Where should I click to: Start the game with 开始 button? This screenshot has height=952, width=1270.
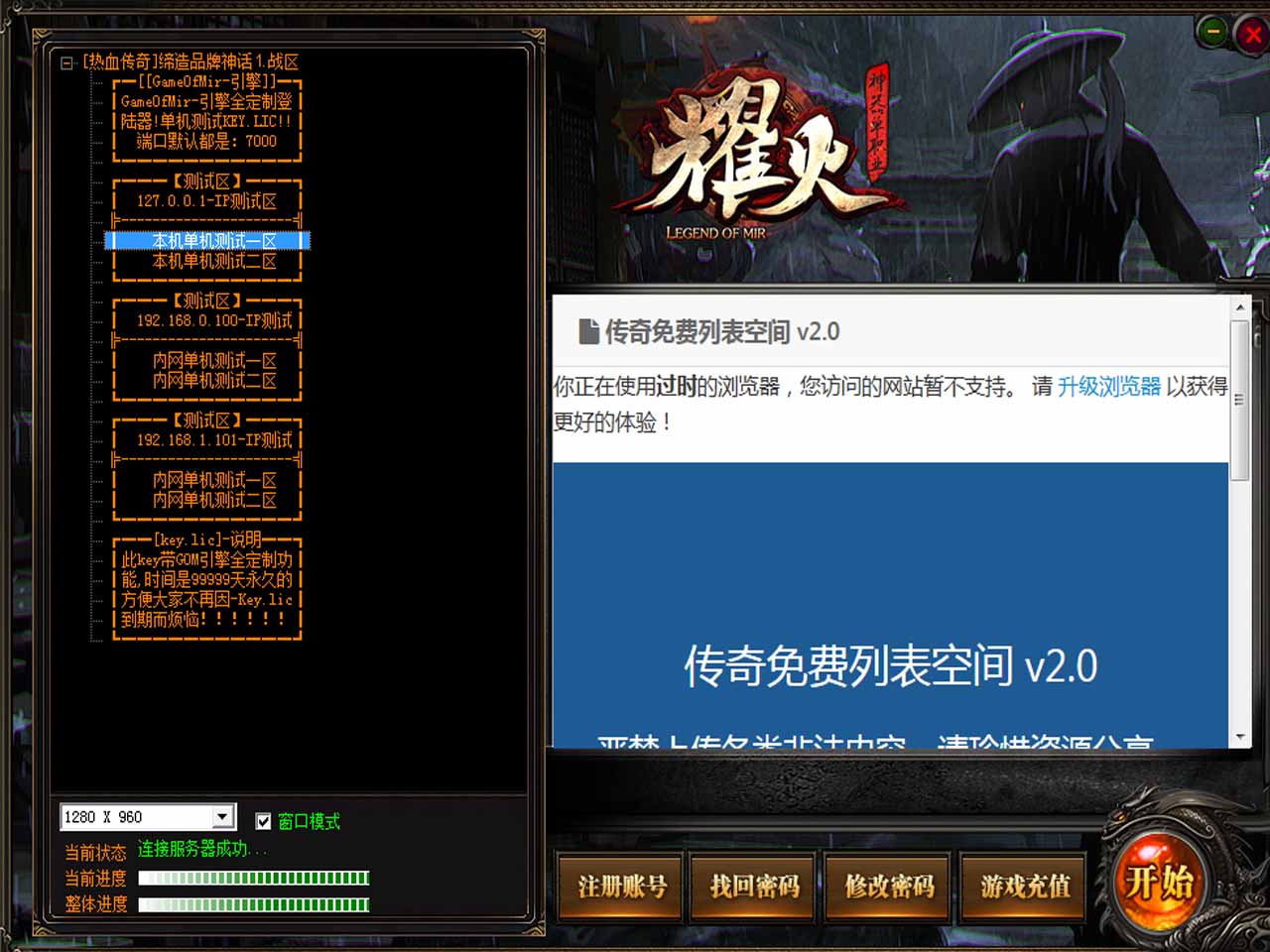[1159, 881]
